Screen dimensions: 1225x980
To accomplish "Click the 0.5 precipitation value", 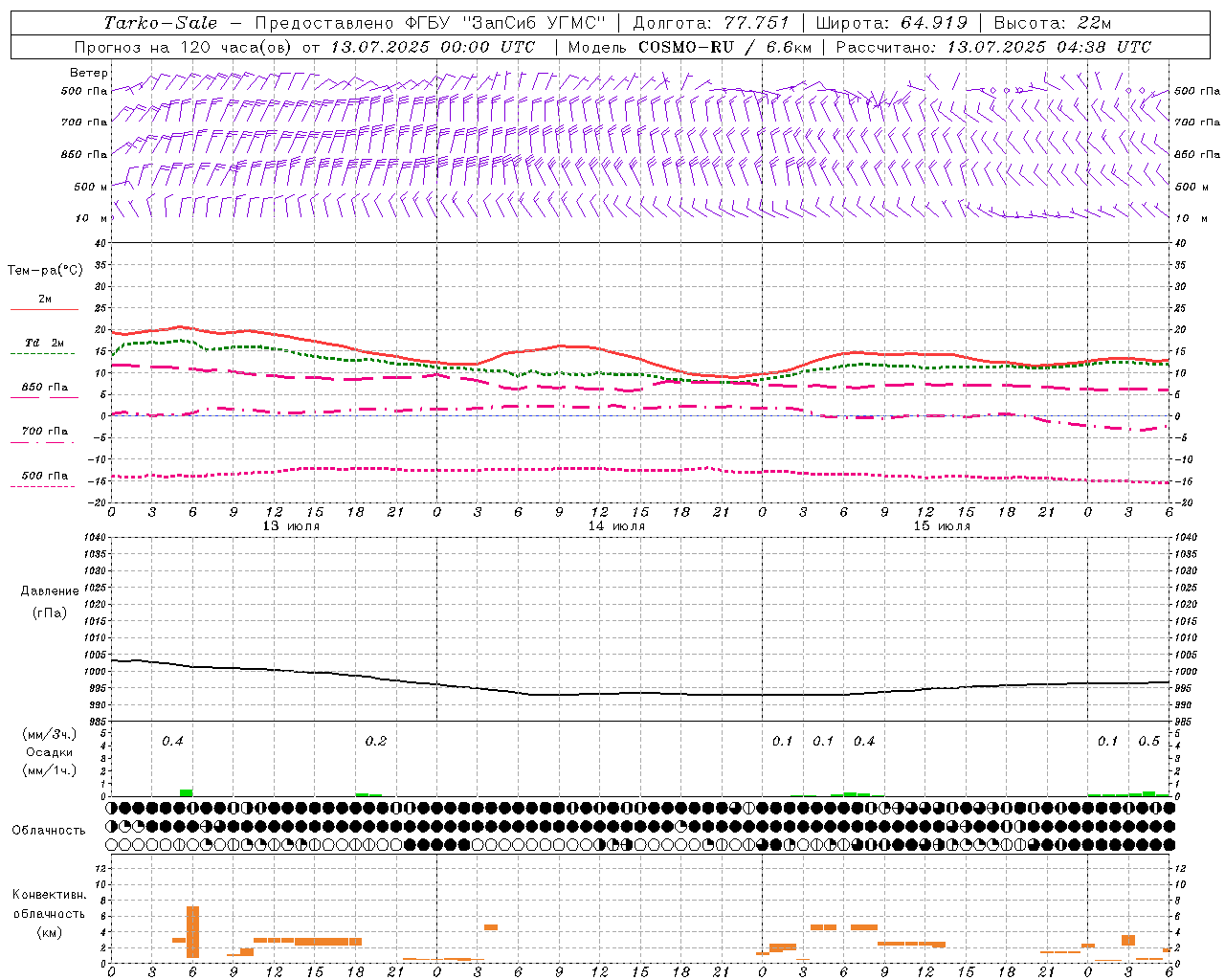I will tap(1148, 742).
